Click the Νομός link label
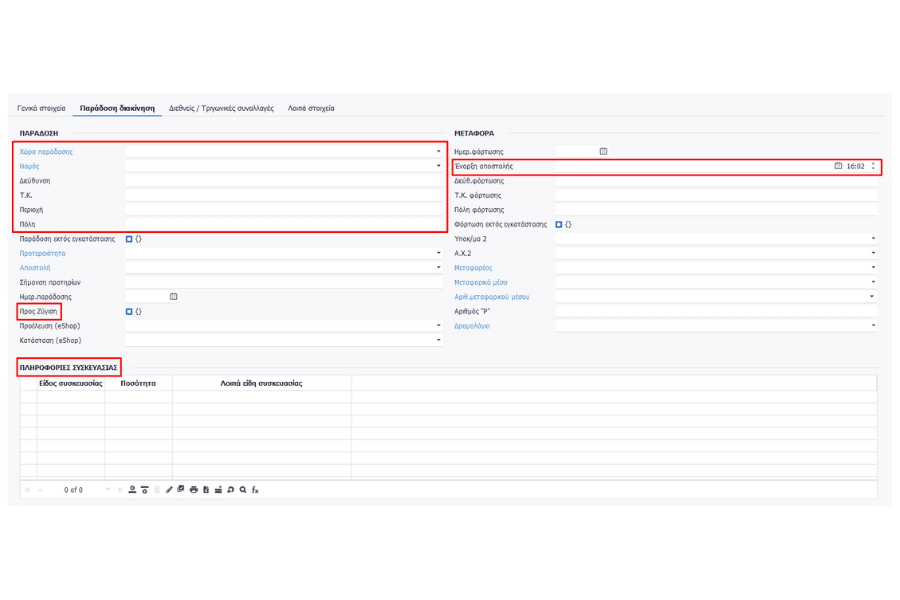Screen dimensions: 900x600 pyautogui.click(x=29, y=166)
